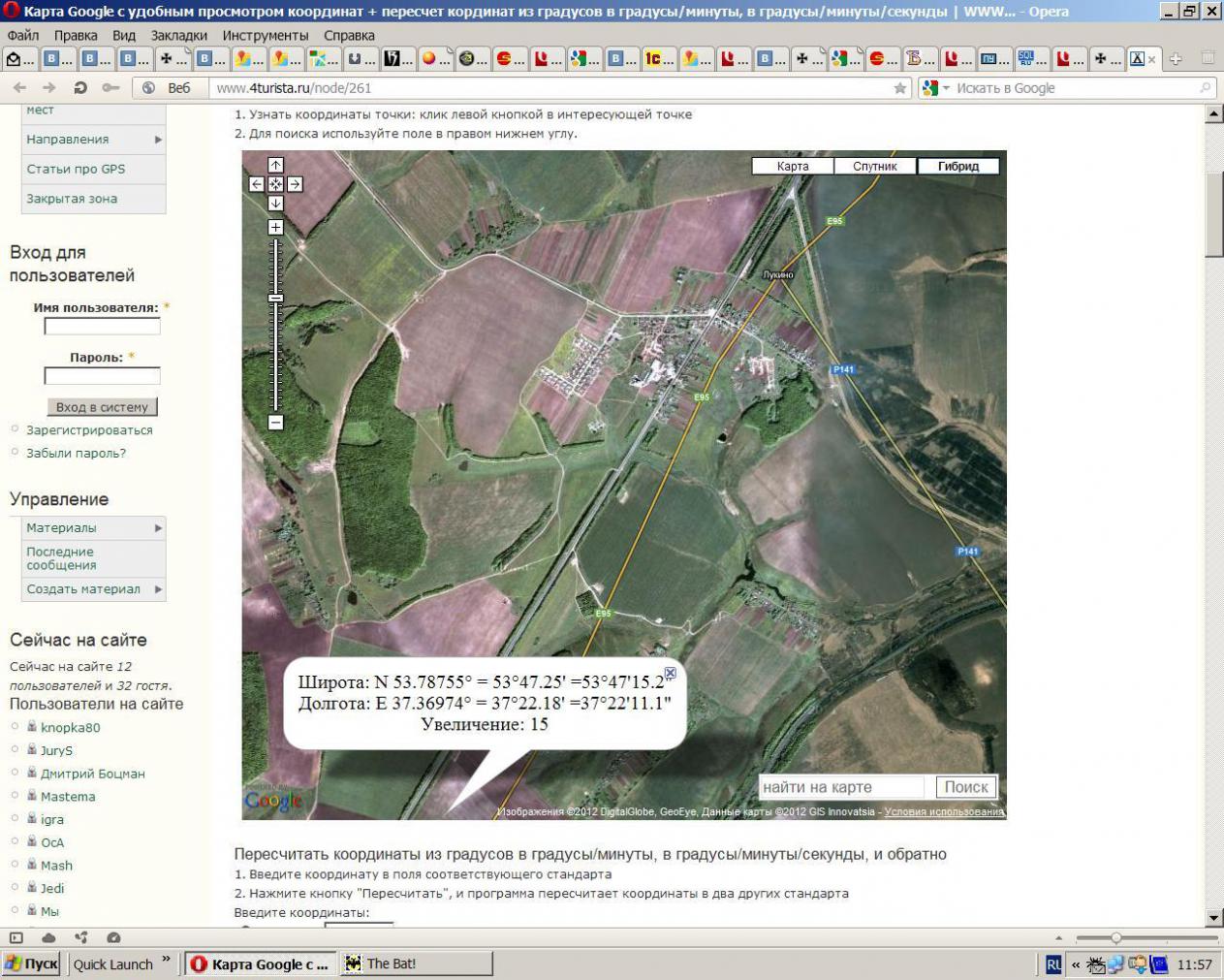Click the Вход в систему button

103,407
